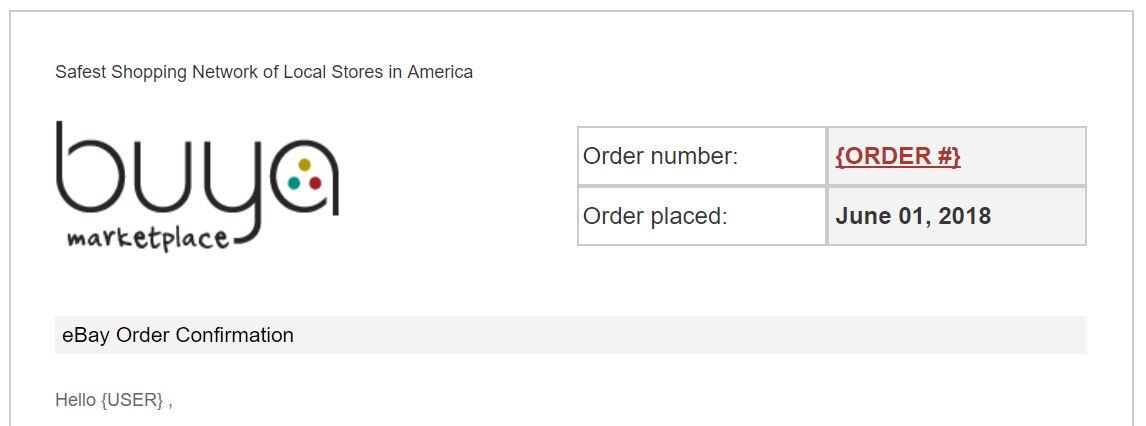This screenshot has width=1146, height=426.
Task: Click the red dot in the logo
Action: 315,183
